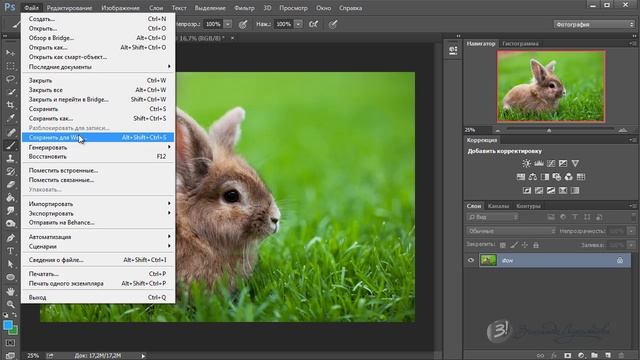The image size is (640, 360).
Task: Open the Фильтр menu
Action: (x=244, y=8)
